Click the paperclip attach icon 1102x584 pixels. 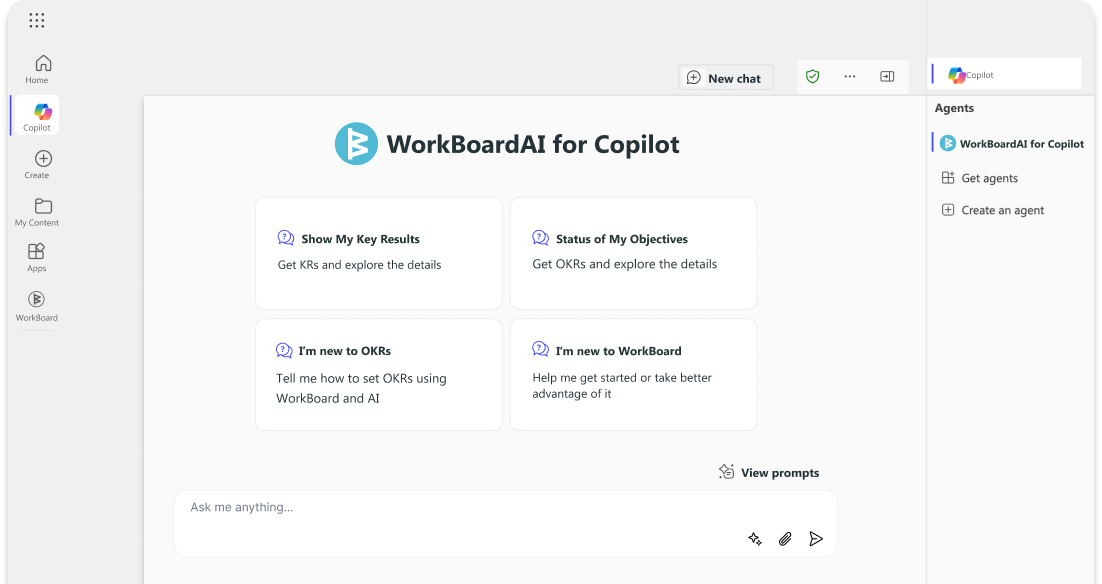pos(785,539)
